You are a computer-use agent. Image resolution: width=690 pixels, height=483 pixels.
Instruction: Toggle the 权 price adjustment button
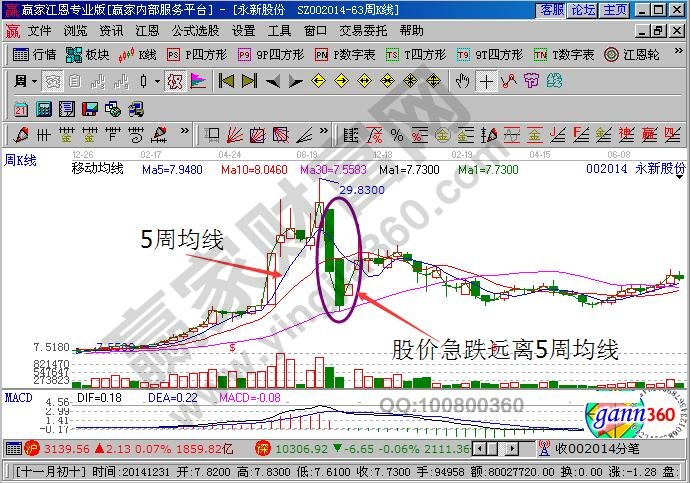coord(175,81)
